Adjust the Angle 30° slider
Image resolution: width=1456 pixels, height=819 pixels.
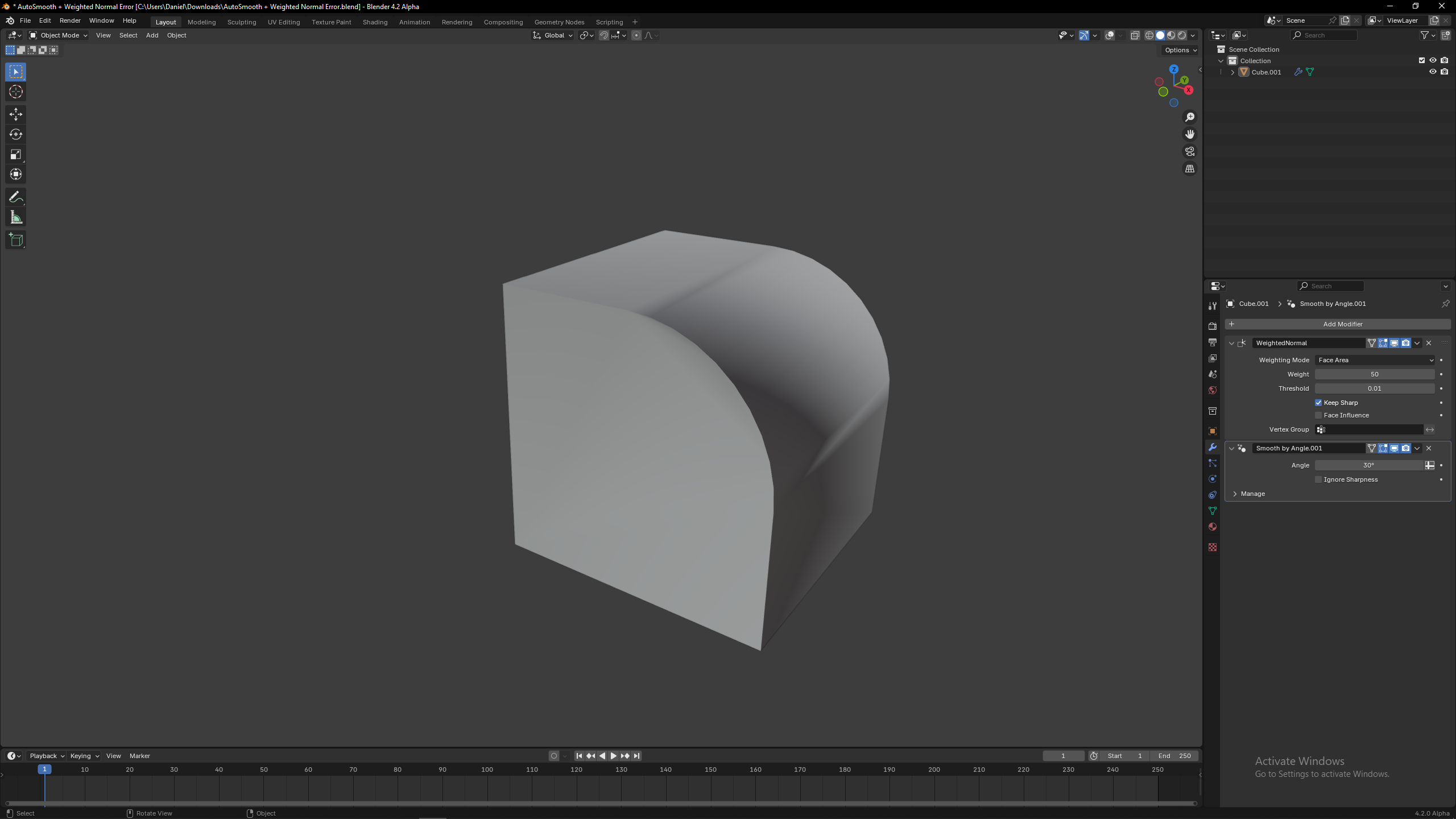(x=1369, y=465)
